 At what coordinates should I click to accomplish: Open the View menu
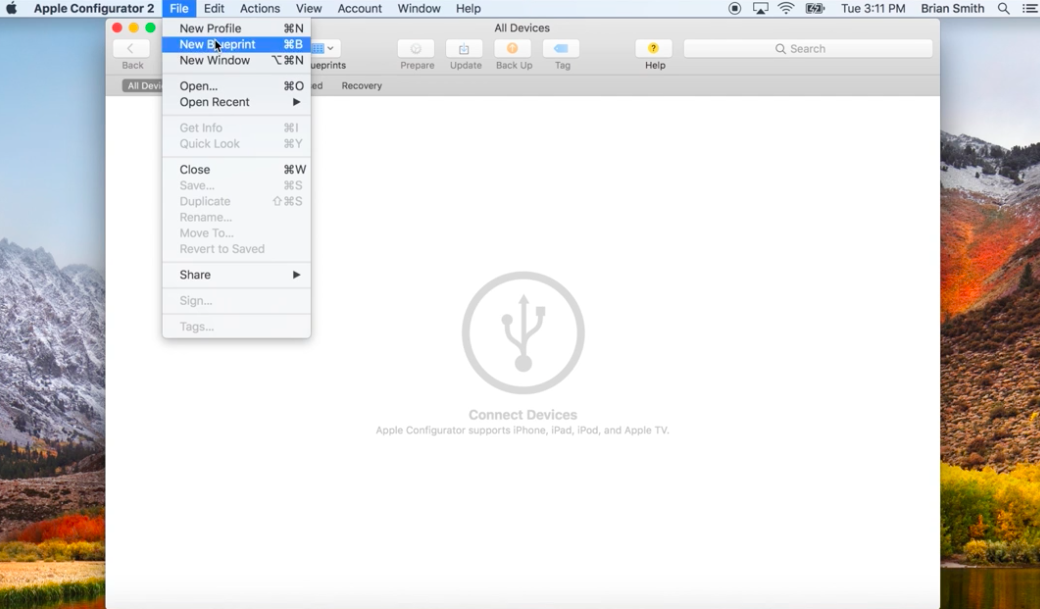coord(308,9)
